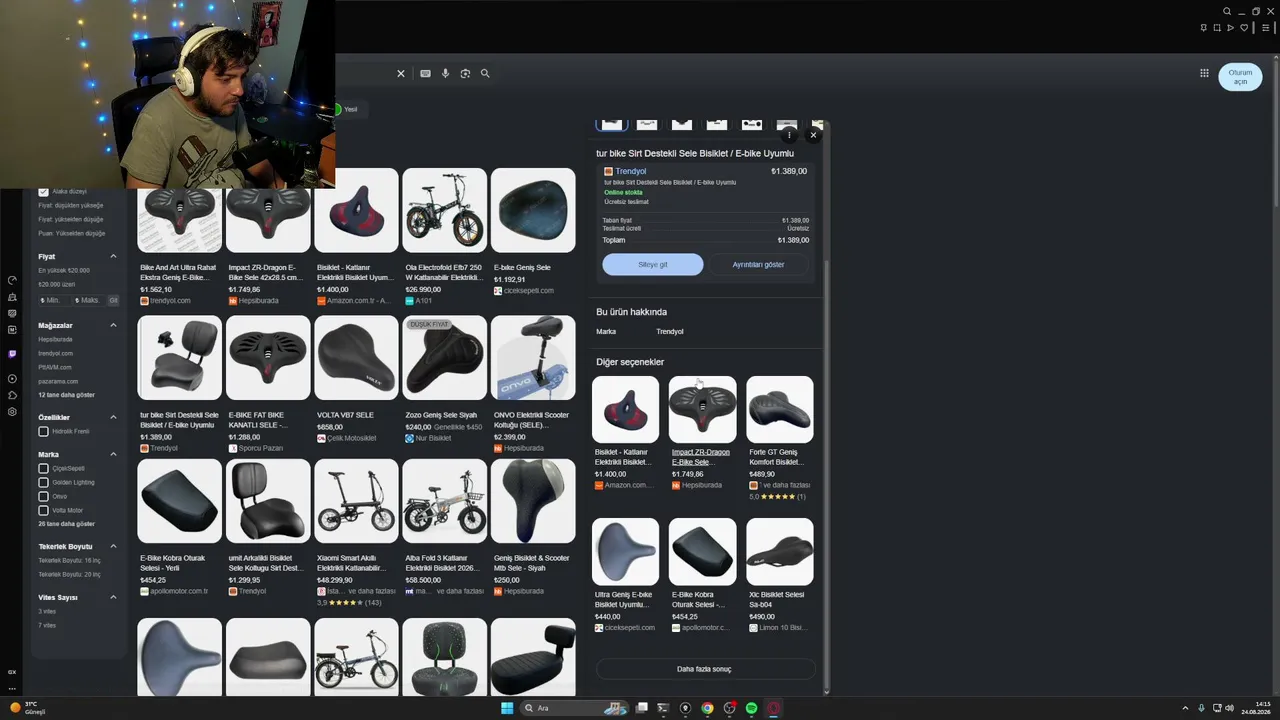
Task: Tick the Onvo brand checkbox
Action: pyautogui.click(x=43, y=496)
